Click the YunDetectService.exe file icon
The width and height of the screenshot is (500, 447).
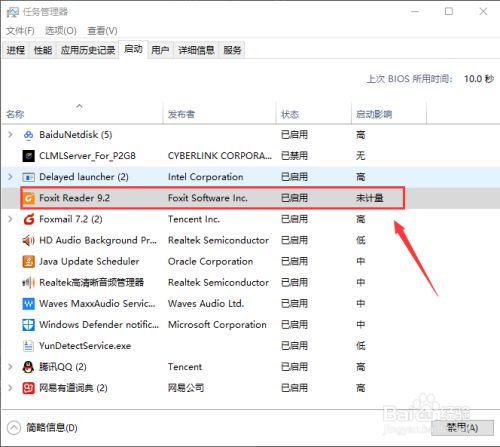coord(28,346)
